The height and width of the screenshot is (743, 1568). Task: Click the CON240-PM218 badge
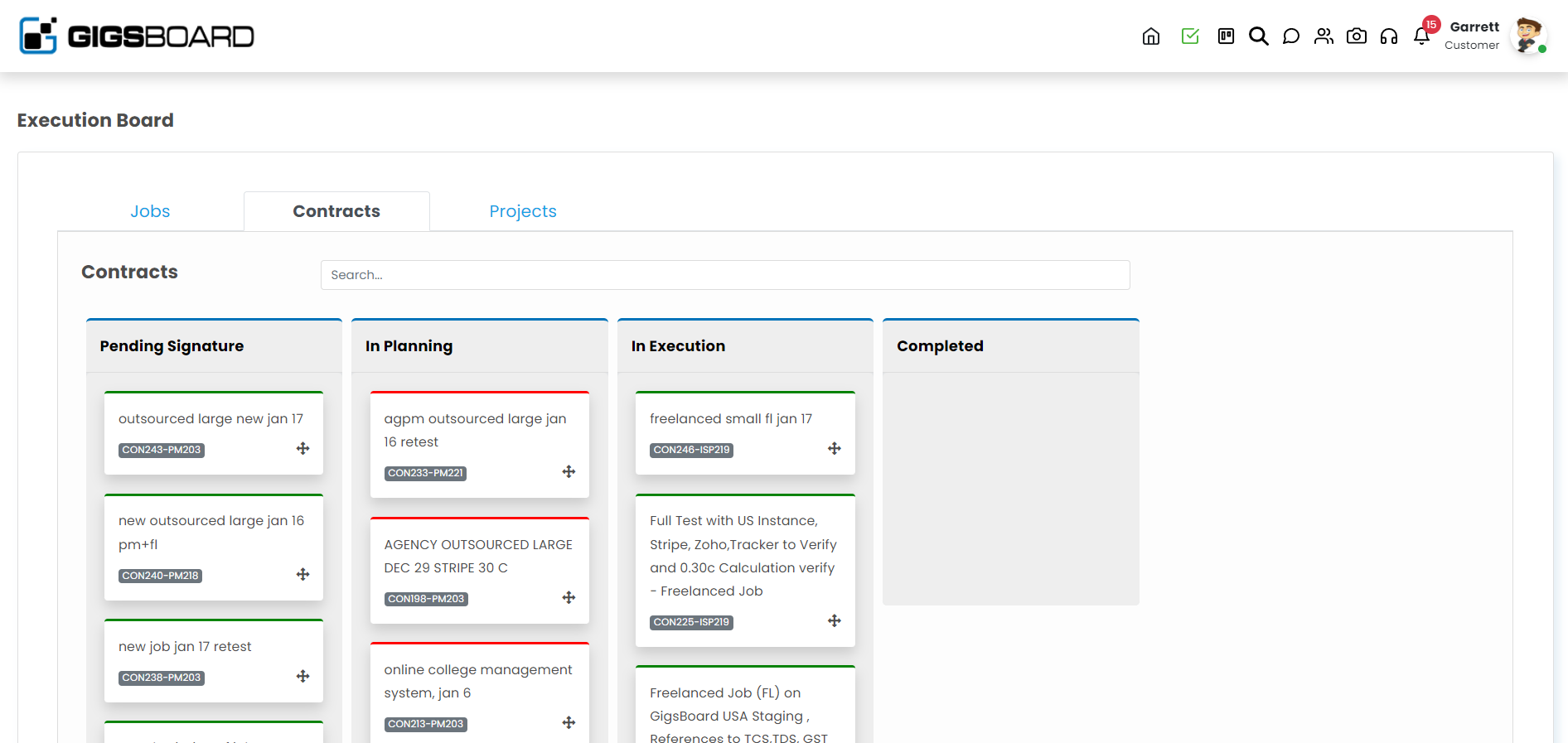pos(161,576)
